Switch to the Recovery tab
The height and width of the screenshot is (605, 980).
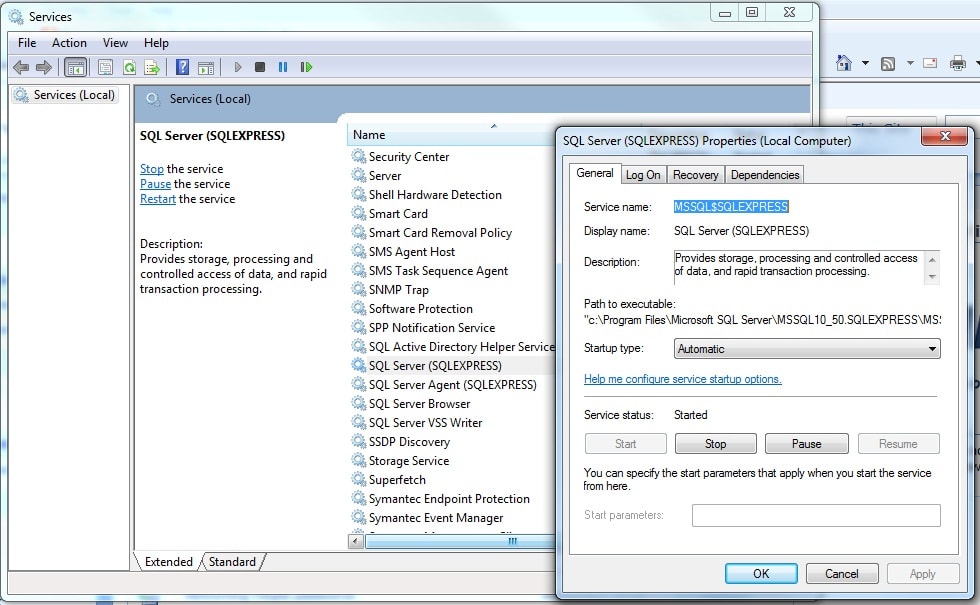(695, 175)
